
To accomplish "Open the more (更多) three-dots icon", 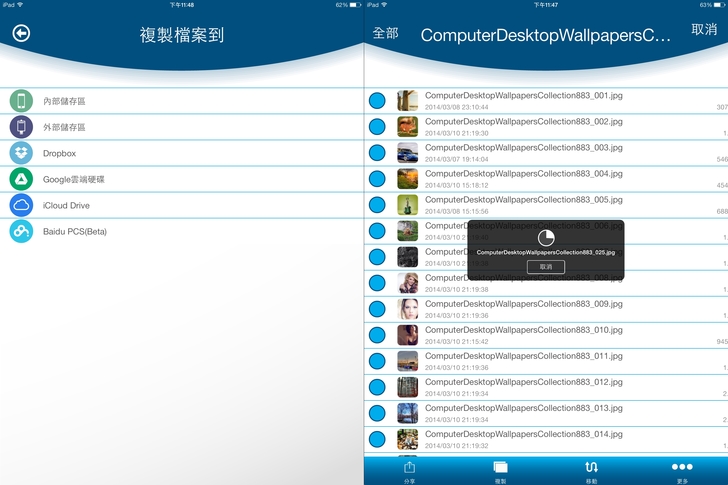I will 682,467.
